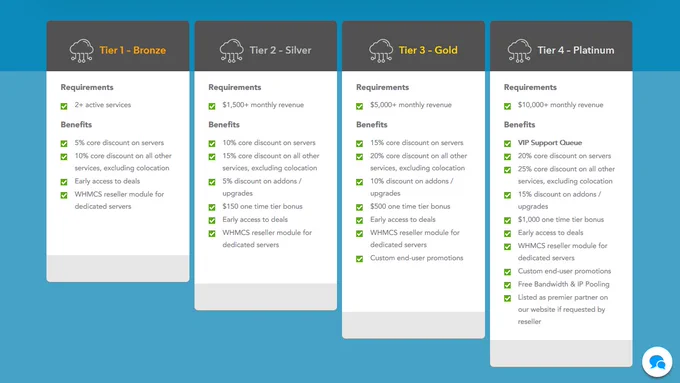Click 'WHMCS reseller module' text in the Platinum card
Screen dimensions: 680x383
(562, 252)
